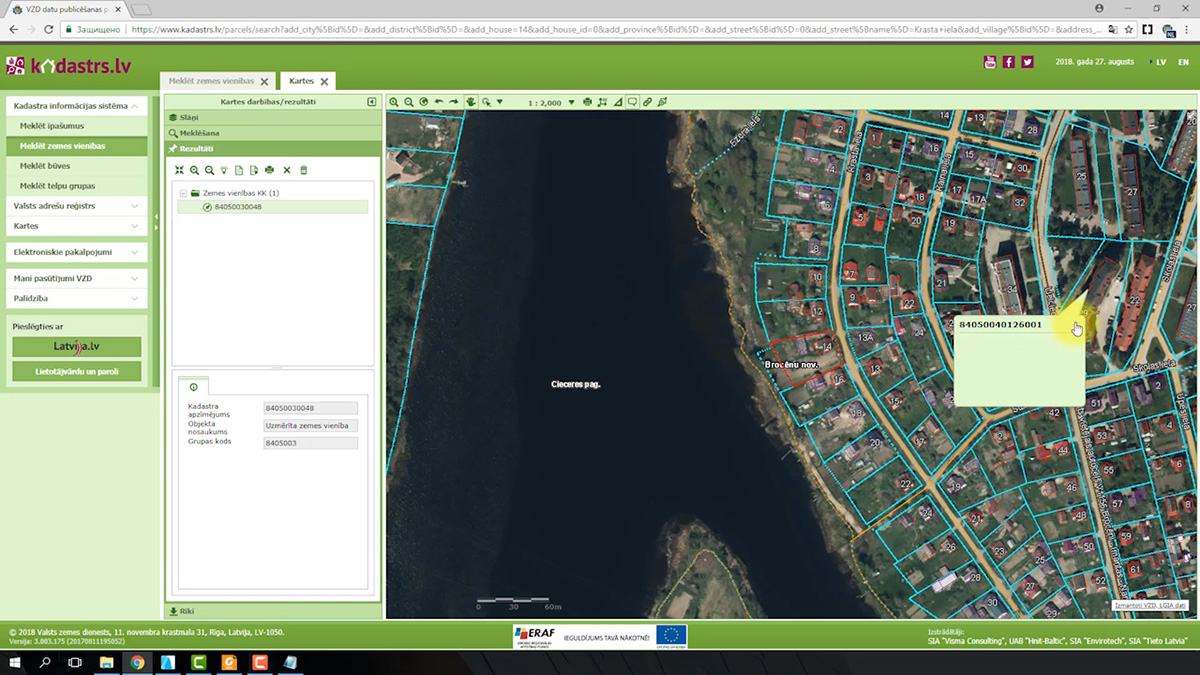Select the pan hand tool
This screenshot has width=1200, height=675.
tap(470, 102)
